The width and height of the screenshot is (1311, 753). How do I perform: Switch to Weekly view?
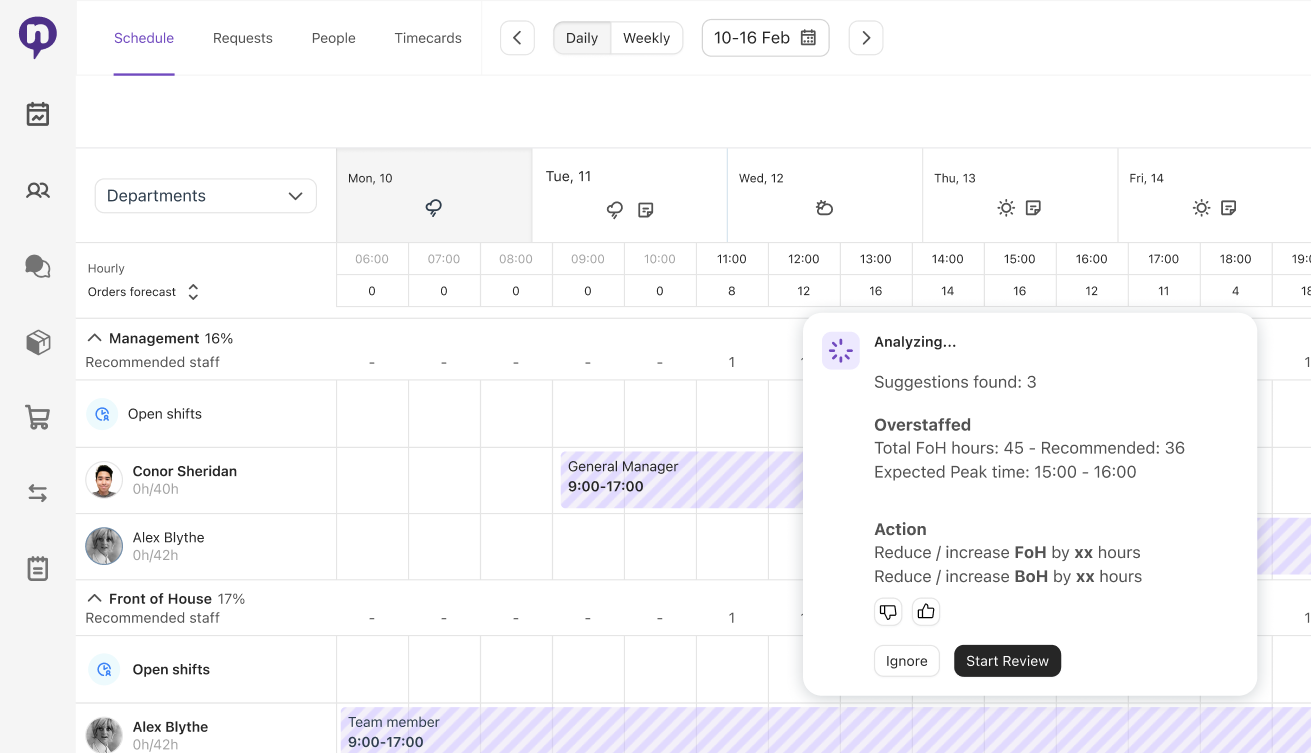click(x=646, y=38)
